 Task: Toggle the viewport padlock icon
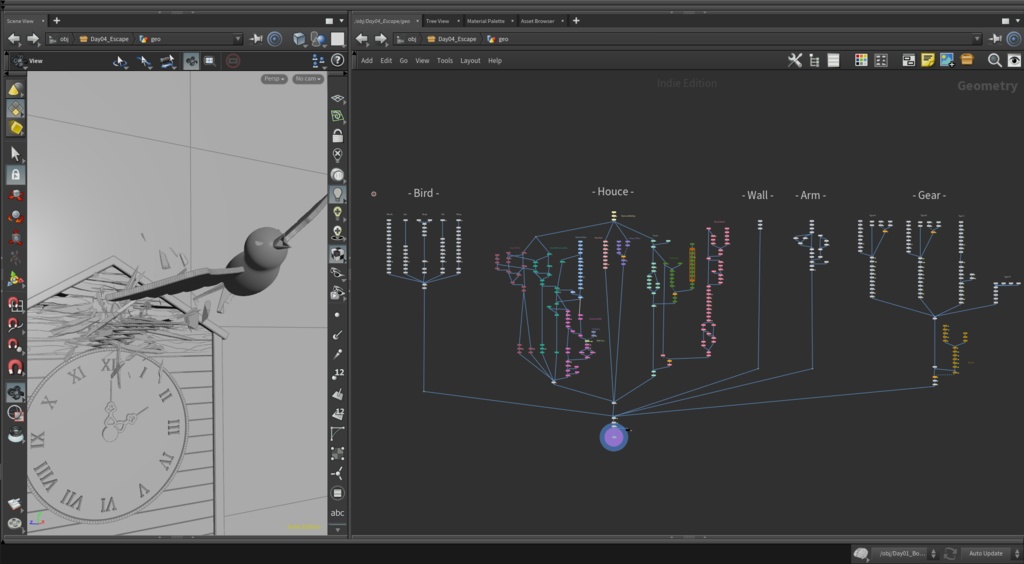click(338, 135)
